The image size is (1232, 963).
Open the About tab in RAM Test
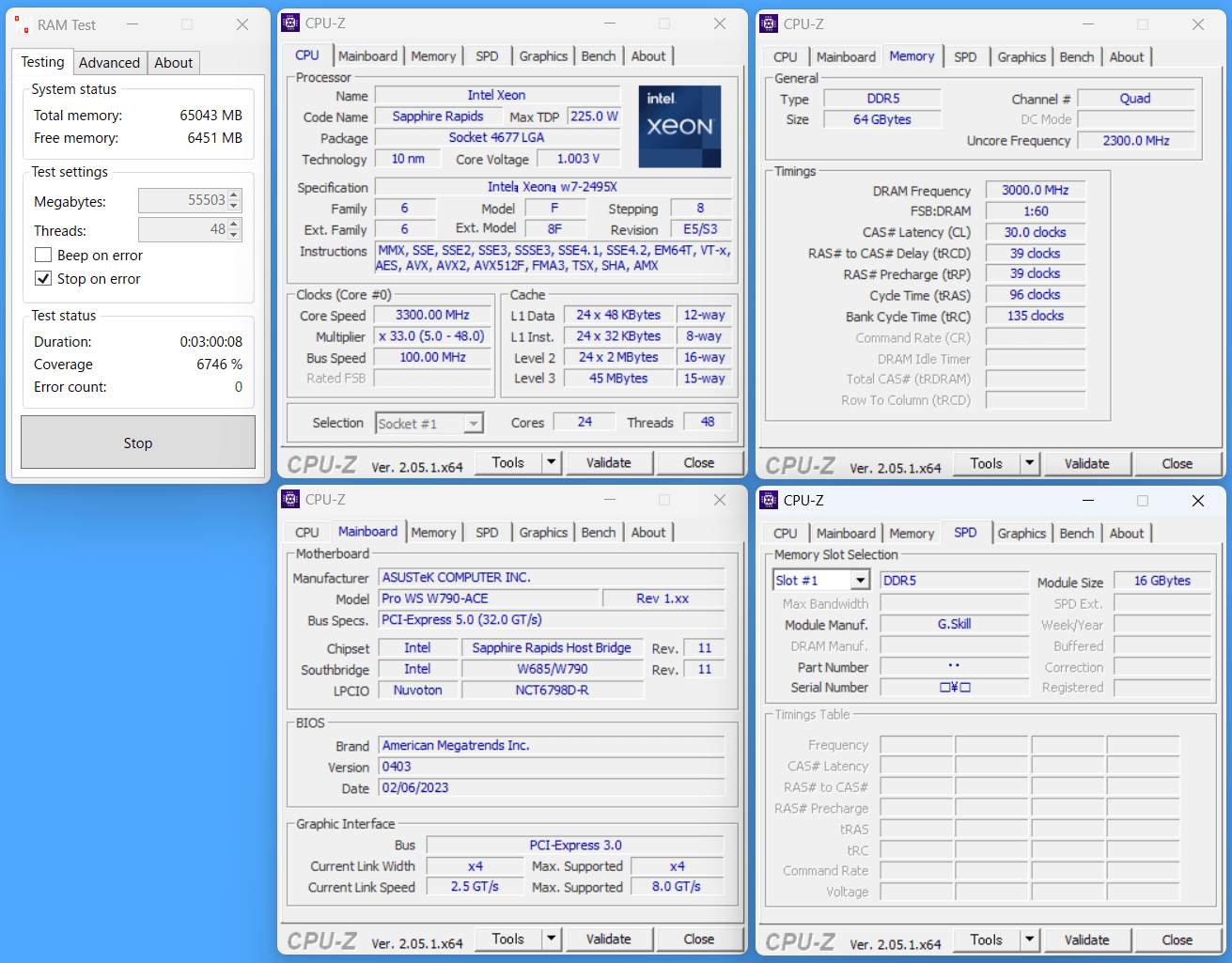[174, 63]
